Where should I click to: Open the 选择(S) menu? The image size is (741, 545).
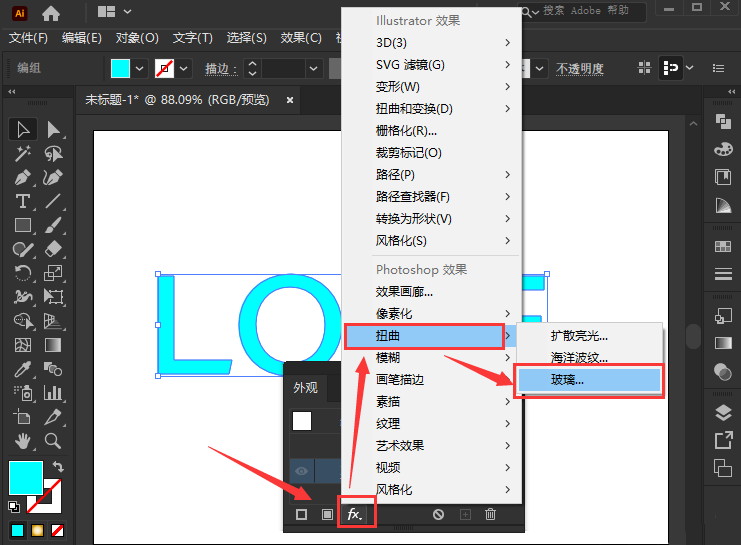(246, 38)
